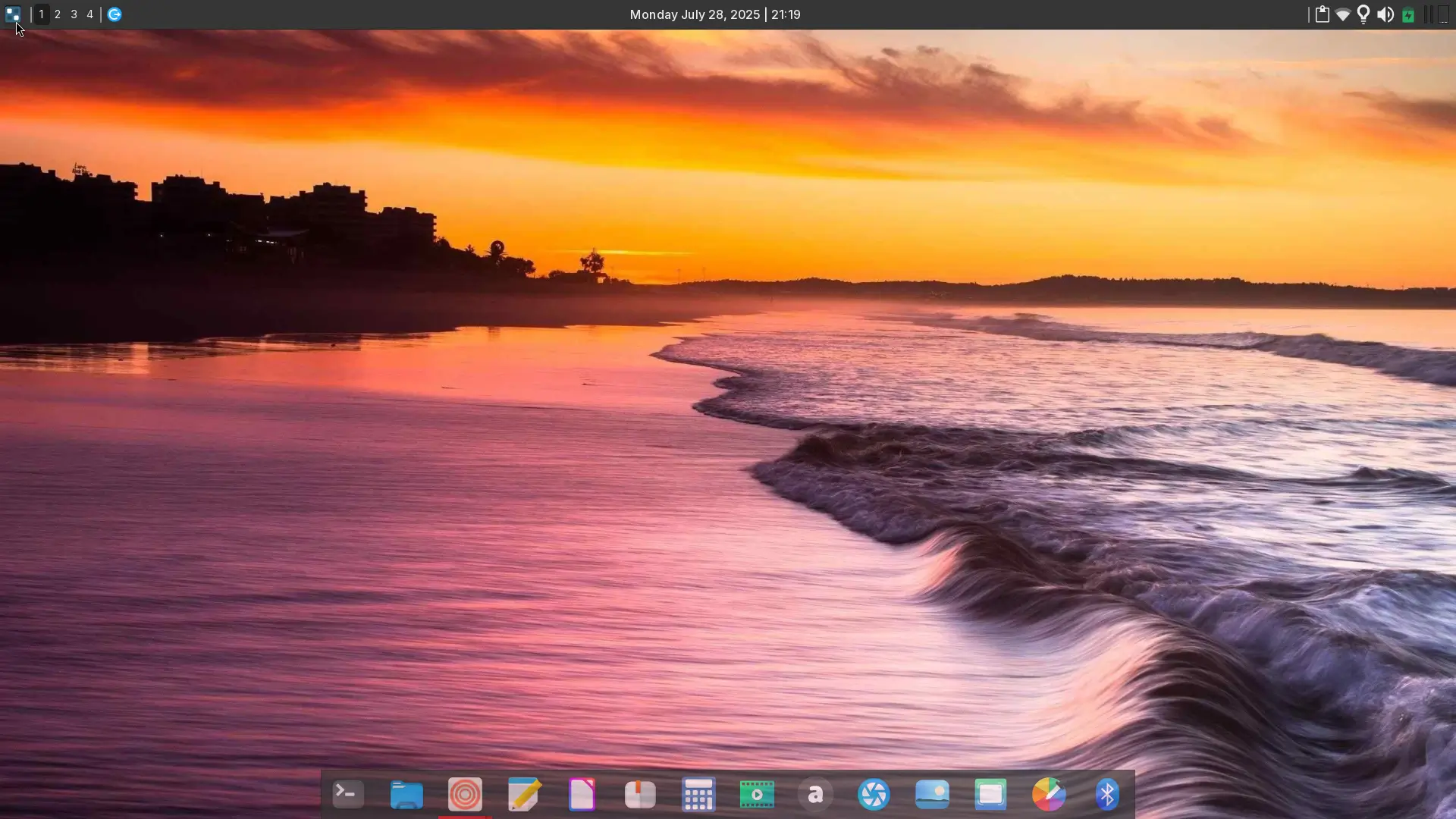Open the calculator from the dock
The height and width of the screenshot is (819, 1456).
(698, 794)
